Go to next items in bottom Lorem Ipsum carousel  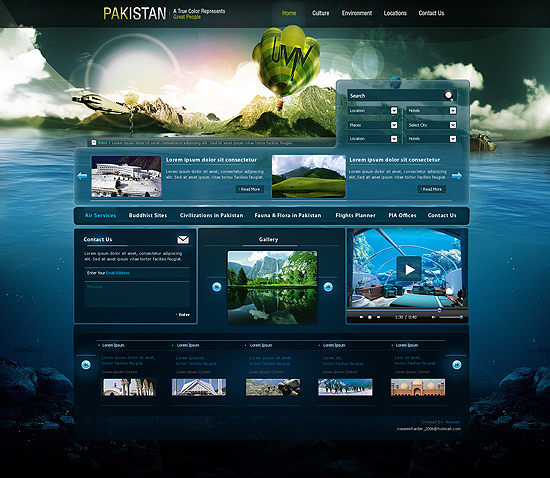[x=456, y=365]
